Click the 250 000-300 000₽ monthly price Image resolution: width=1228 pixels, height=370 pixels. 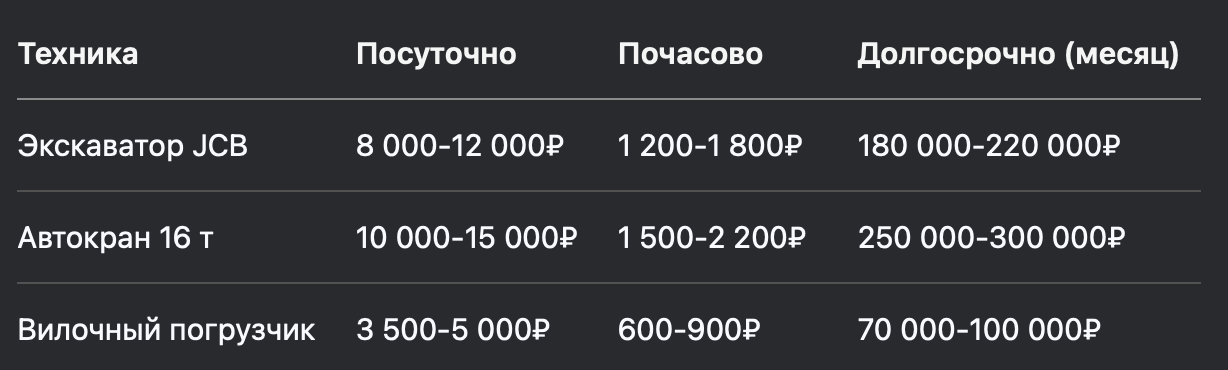click(991, 238)
